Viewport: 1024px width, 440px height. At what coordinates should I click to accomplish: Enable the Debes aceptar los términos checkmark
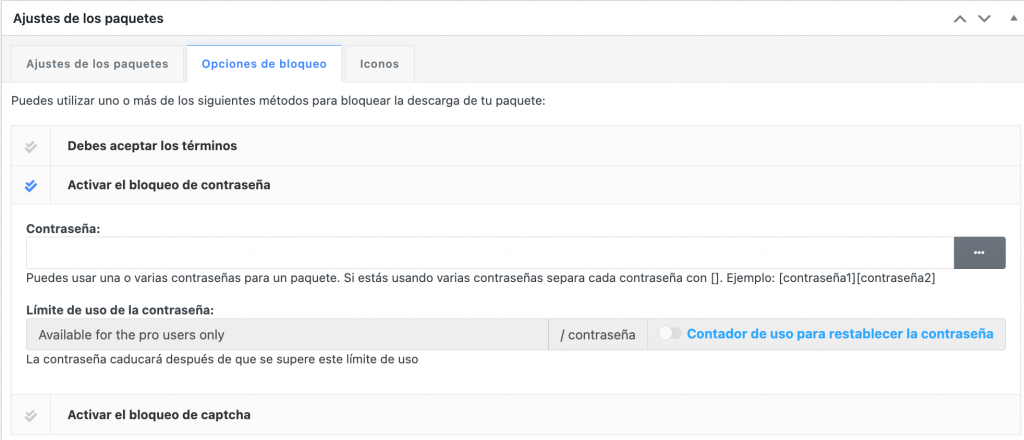pos(31,146)
